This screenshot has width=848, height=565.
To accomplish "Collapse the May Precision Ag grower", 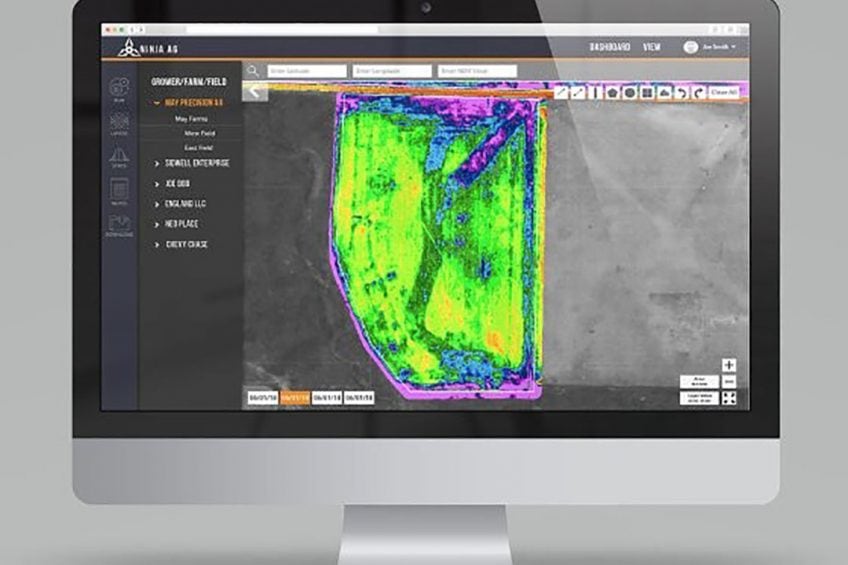I will [x=156, y=103].
